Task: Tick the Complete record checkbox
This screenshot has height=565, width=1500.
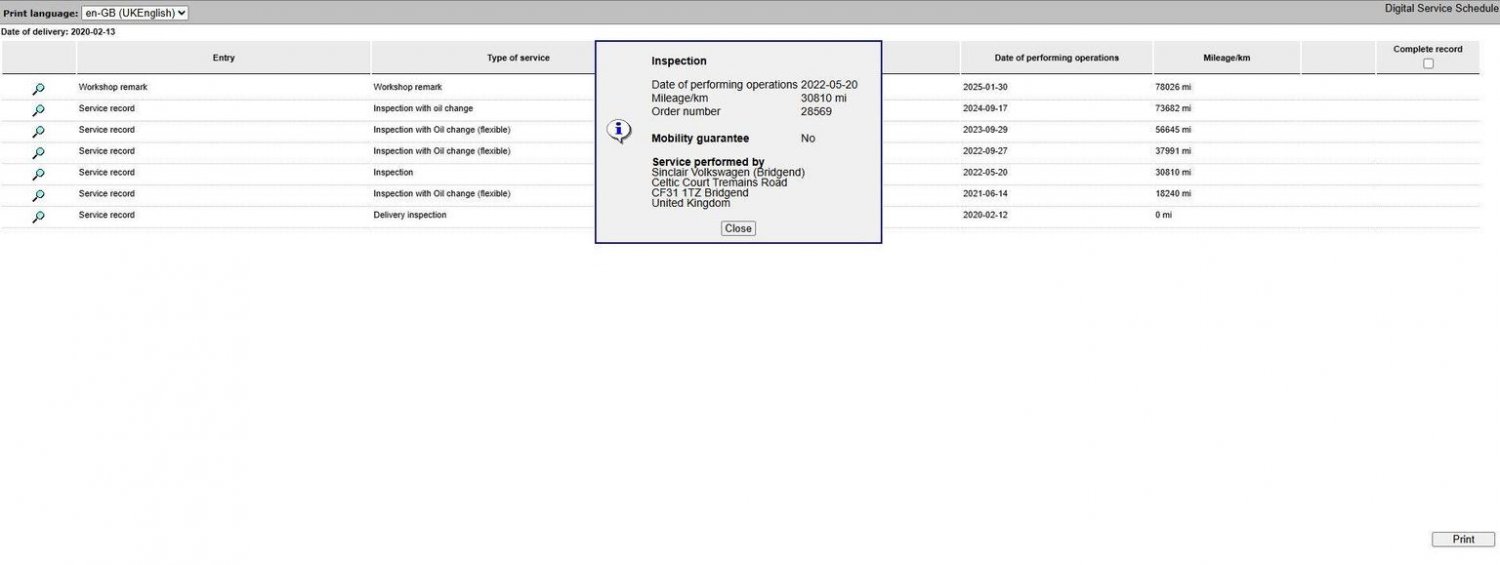Action: coord(1427,63)
